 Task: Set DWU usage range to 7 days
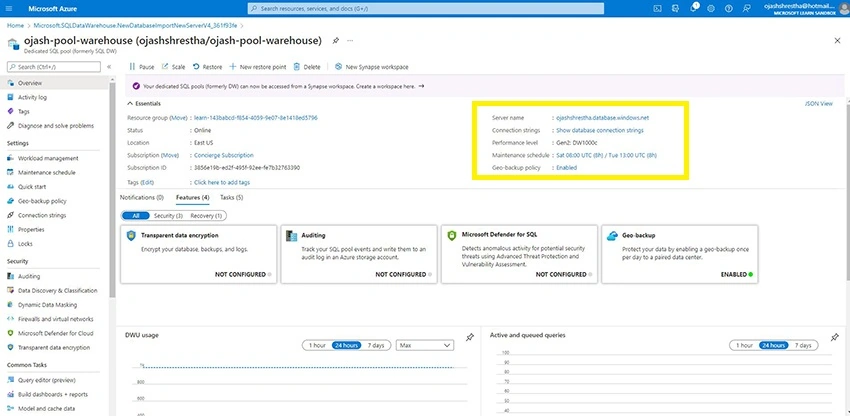point(376,345)
